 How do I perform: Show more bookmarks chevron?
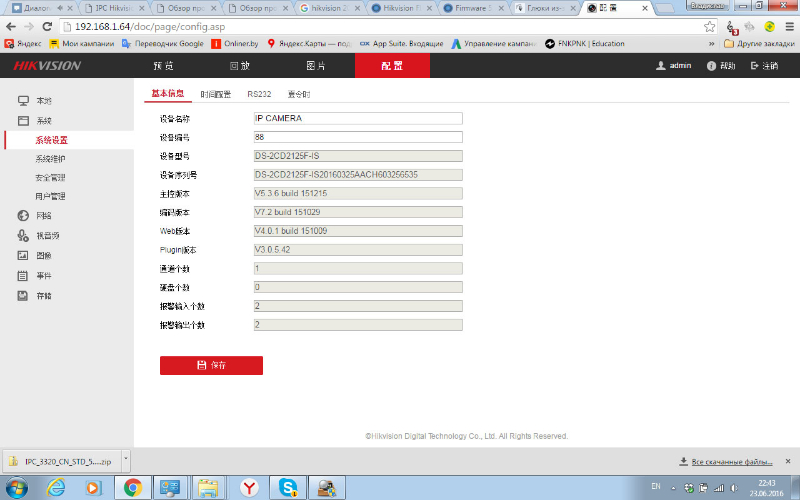pos(712,44)
